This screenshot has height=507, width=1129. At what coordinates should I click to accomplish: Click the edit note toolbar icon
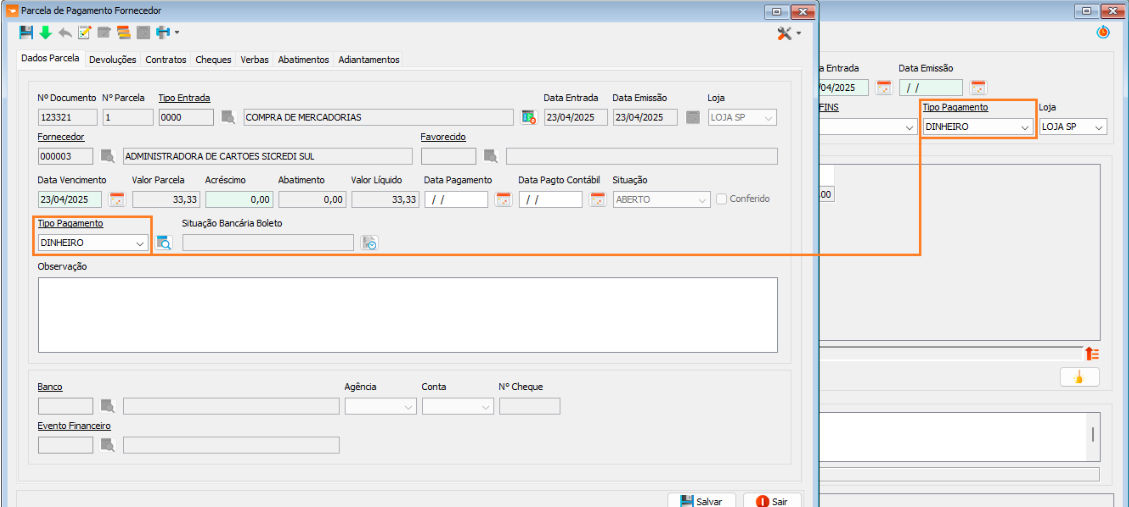point(84,32)
